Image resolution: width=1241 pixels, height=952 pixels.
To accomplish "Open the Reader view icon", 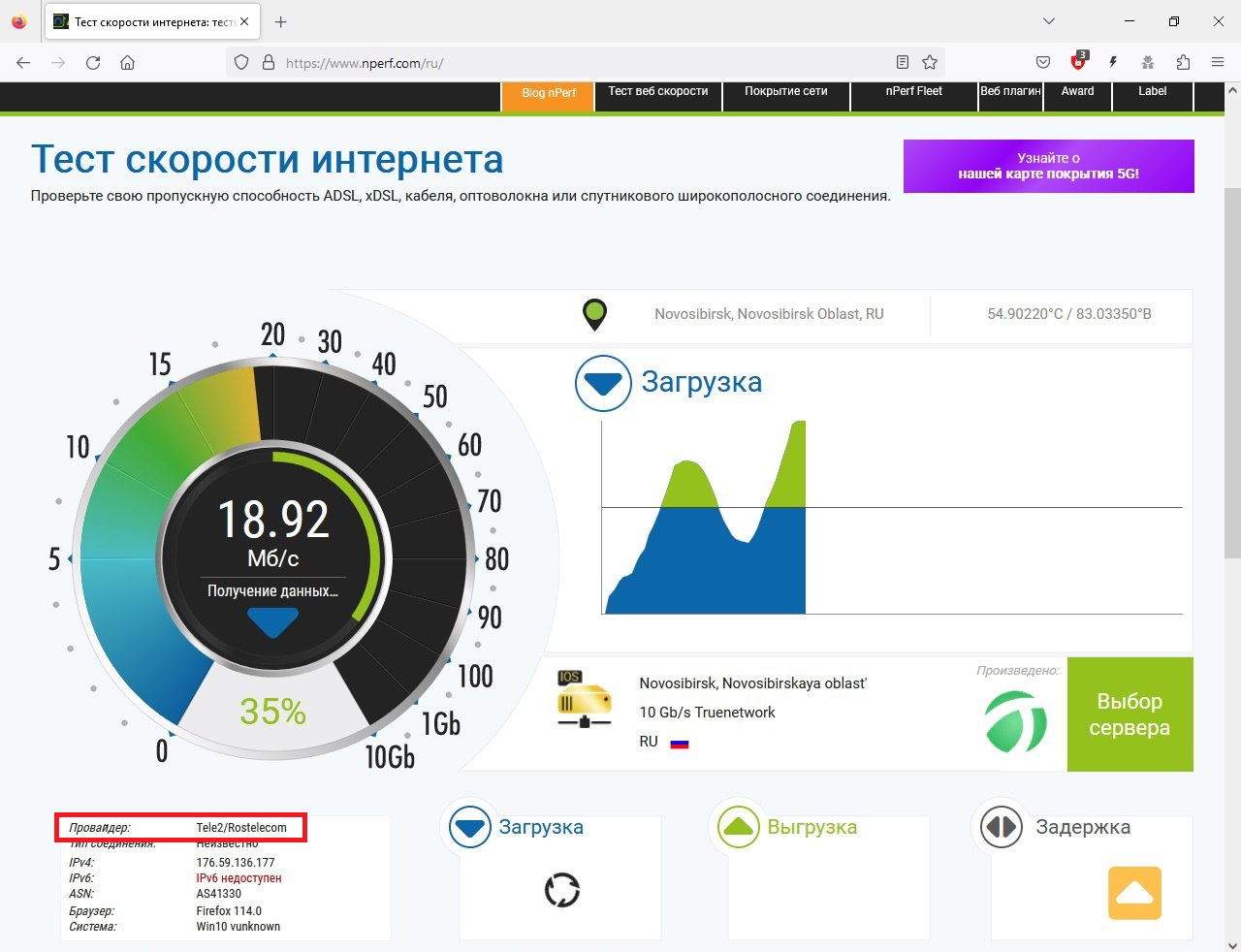I will pyautogui.click(x=903, y=63).
